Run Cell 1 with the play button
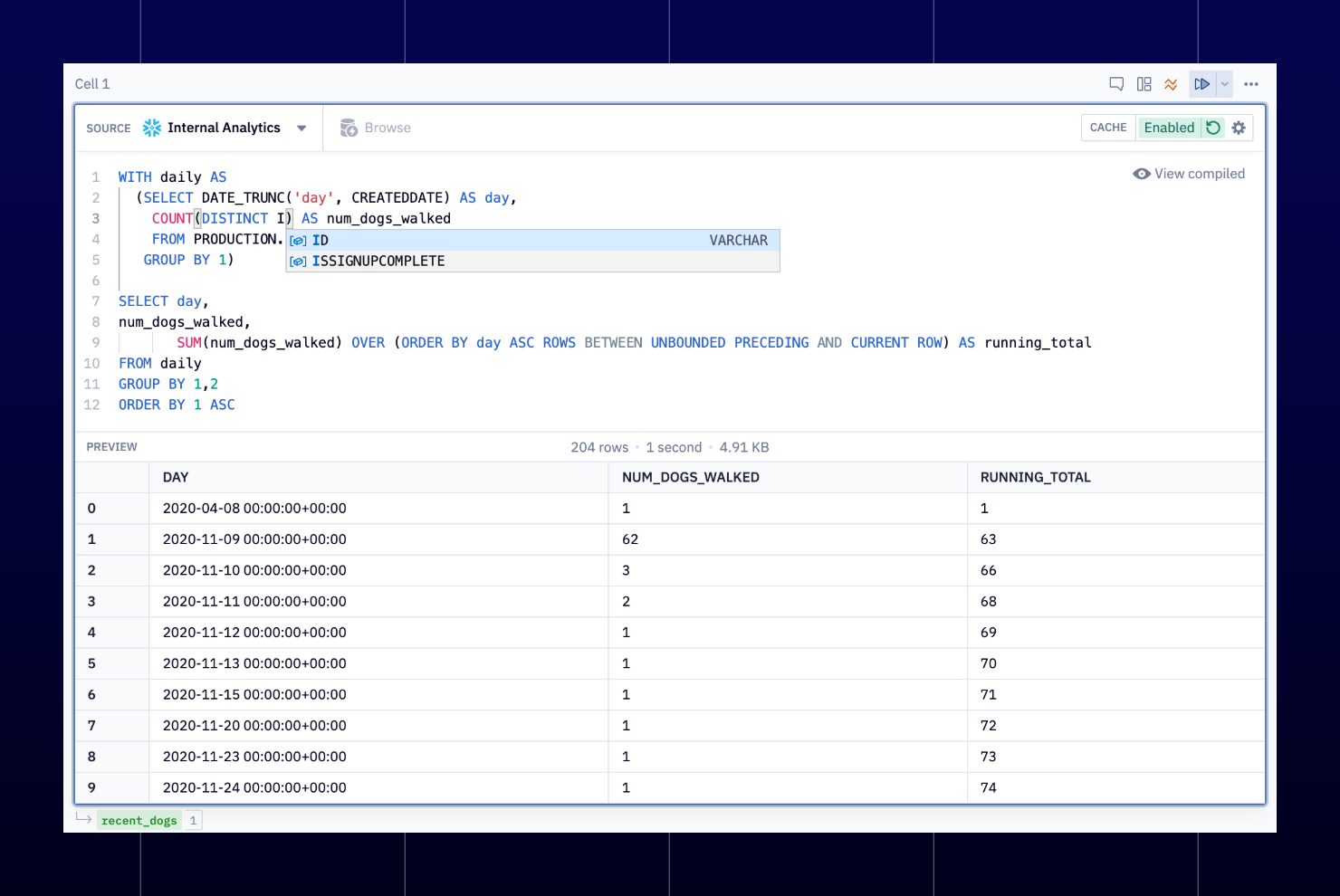Screen dimensions: 1340x896 (1201, 83)
